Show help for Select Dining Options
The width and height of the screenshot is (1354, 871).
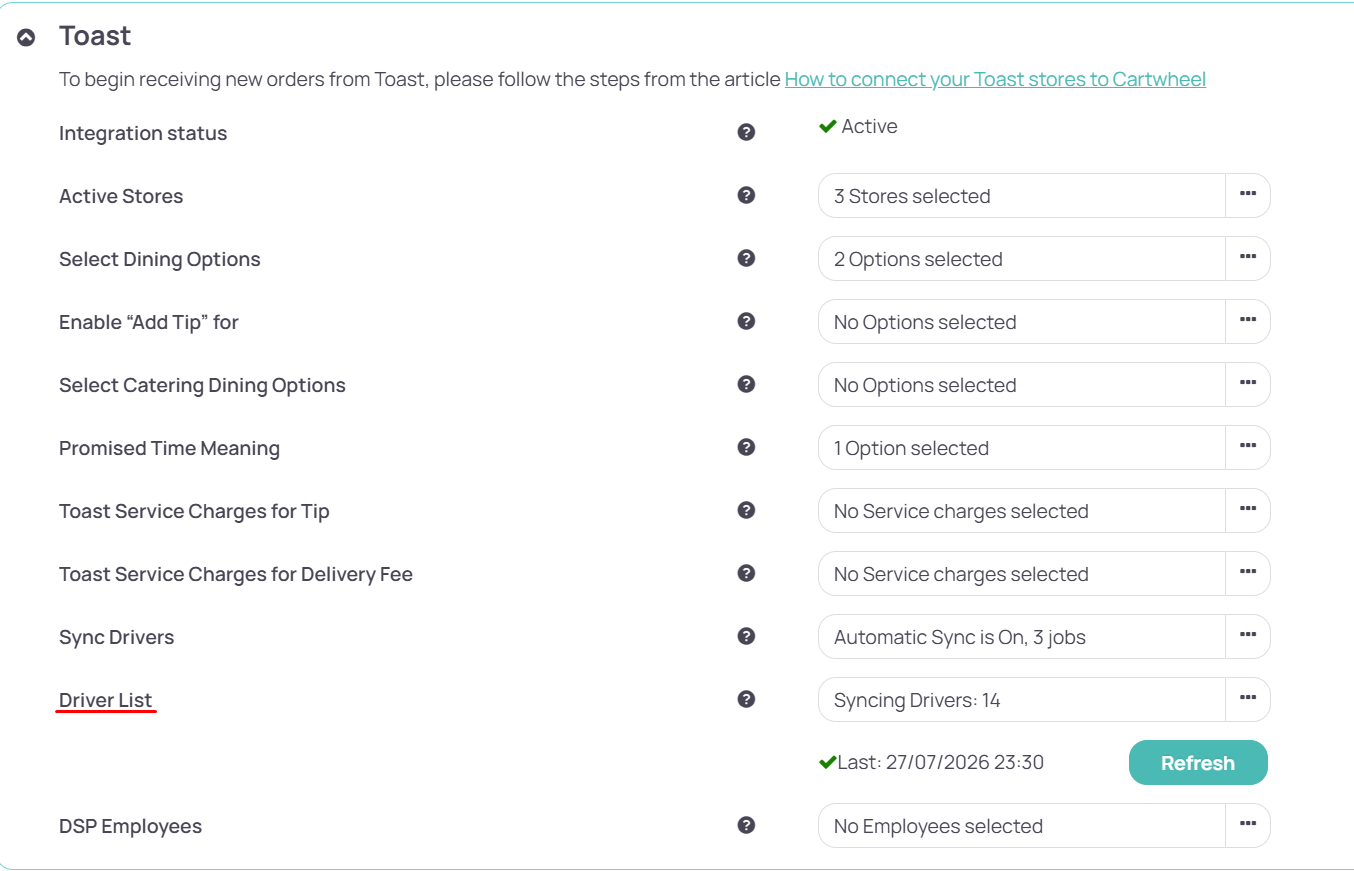[x=746, y=258]
